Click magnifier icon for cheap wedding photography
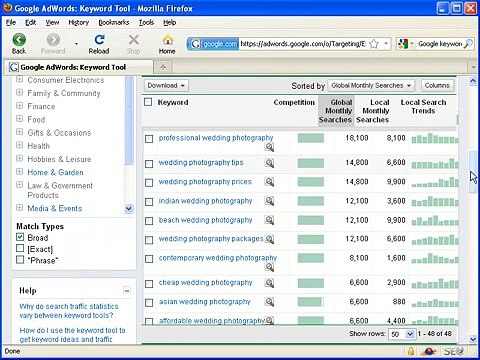Viewport: 480px width, 360px height. click(x=269, y=283)
